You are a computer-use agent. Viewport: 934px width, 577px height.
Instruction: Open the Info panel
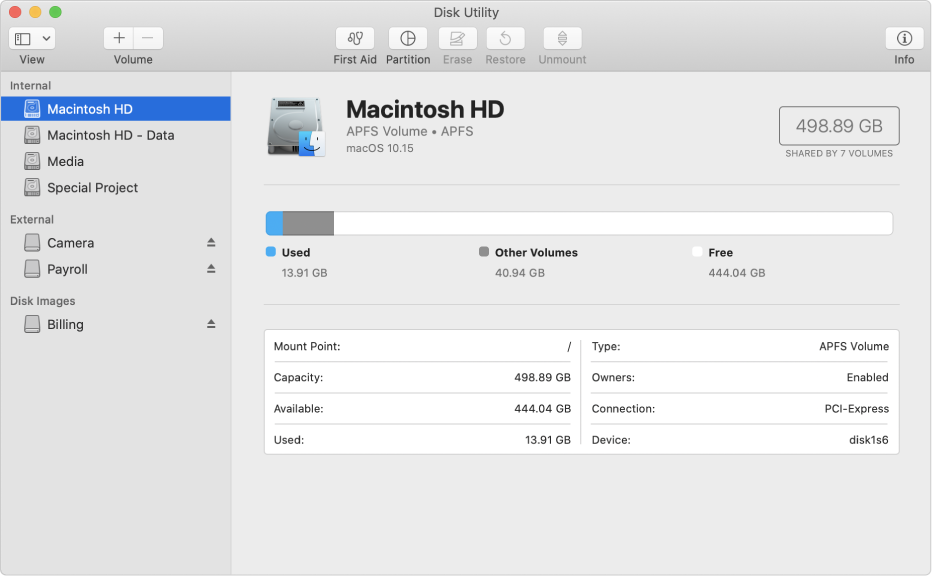pos(904,39)
